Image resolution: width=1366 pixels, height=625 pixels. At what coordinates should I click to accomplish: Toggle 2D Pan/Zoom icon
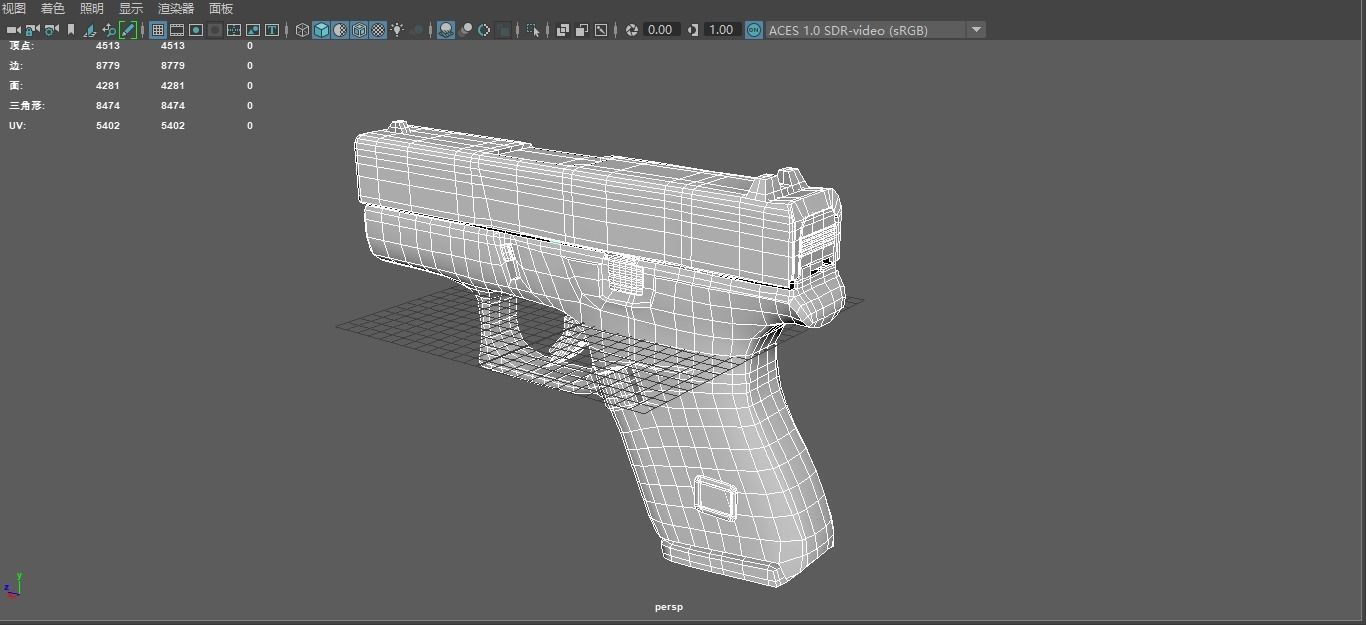pyautogui.click(x=109, y=30)
